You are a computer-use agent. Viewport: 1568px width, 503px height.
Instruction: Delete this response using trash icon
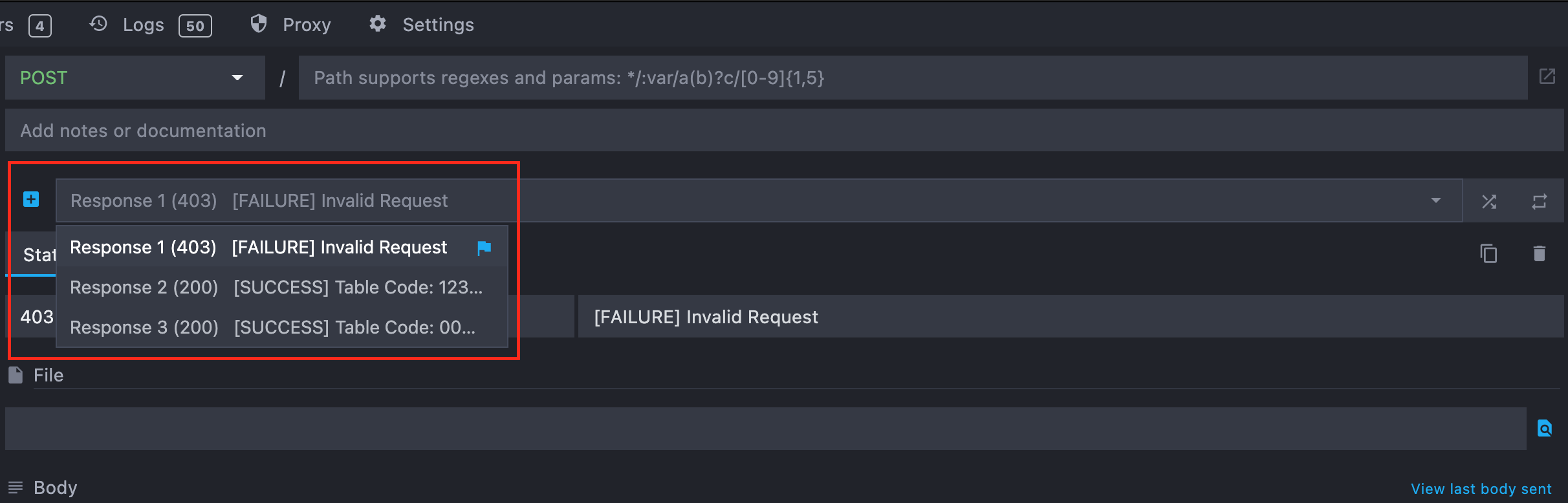coord(1539,253)
